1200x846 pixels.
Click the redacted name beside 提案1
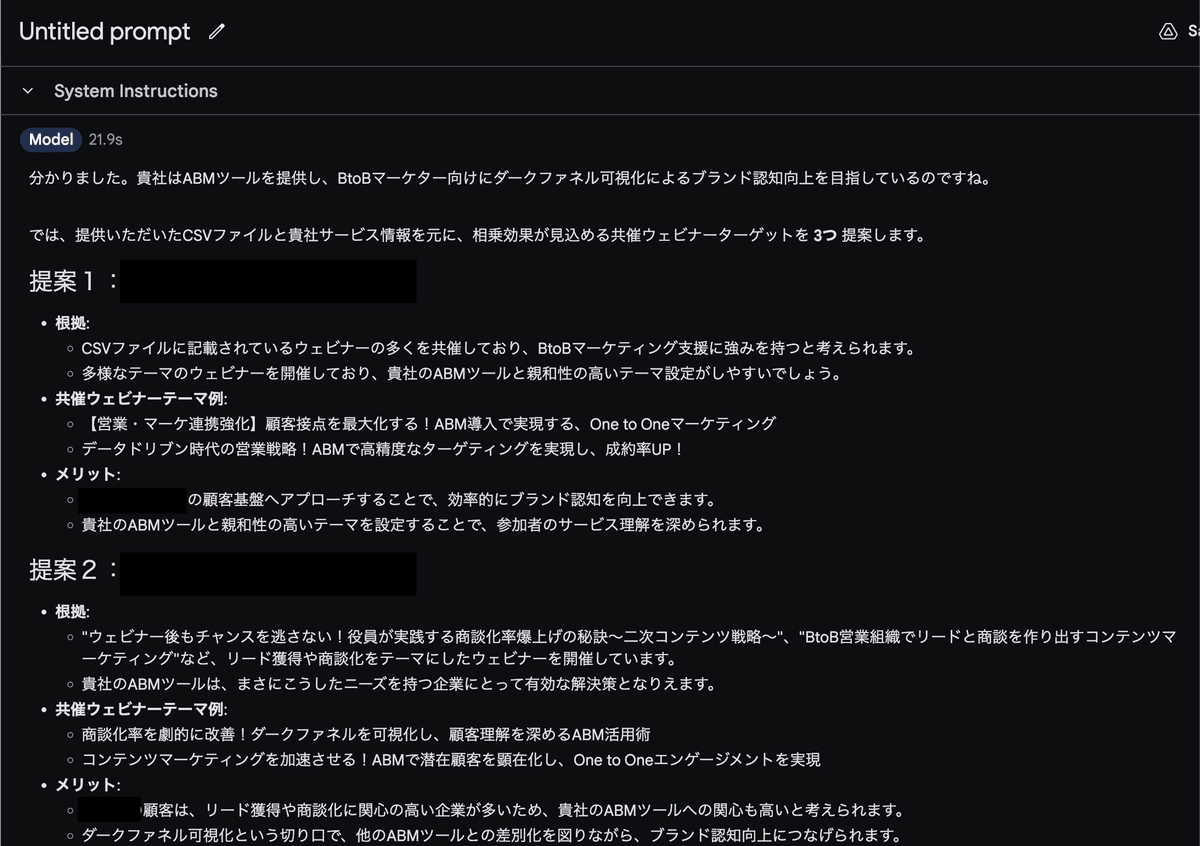(270, 281)
